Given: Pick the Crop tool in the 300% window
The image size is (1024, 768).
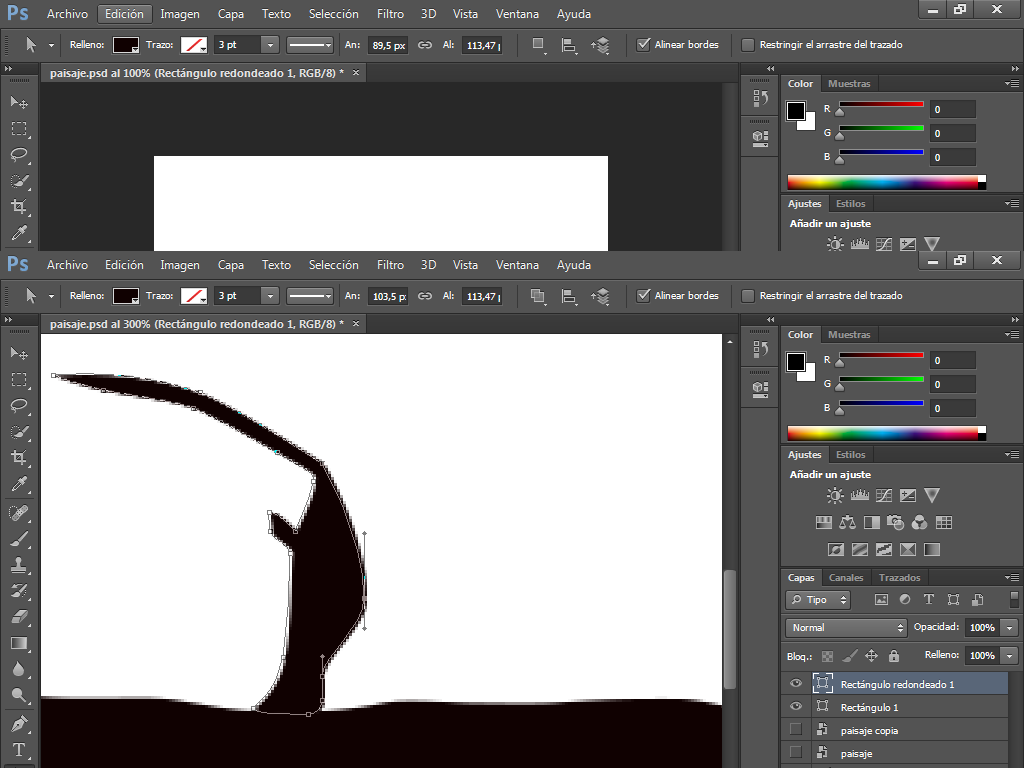Looking at the screenshot, I should 19,457.
